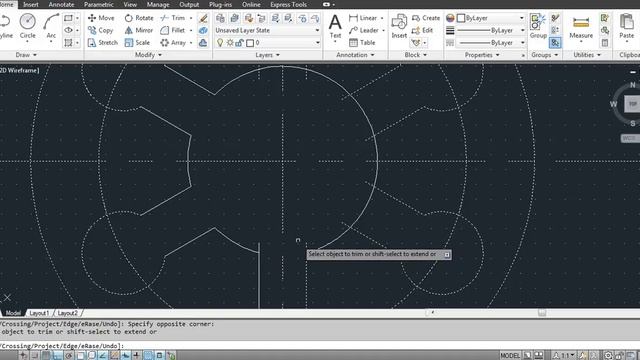640x360 pixels.
Task: Expand the Properties panel
Action: pos(482,55)
